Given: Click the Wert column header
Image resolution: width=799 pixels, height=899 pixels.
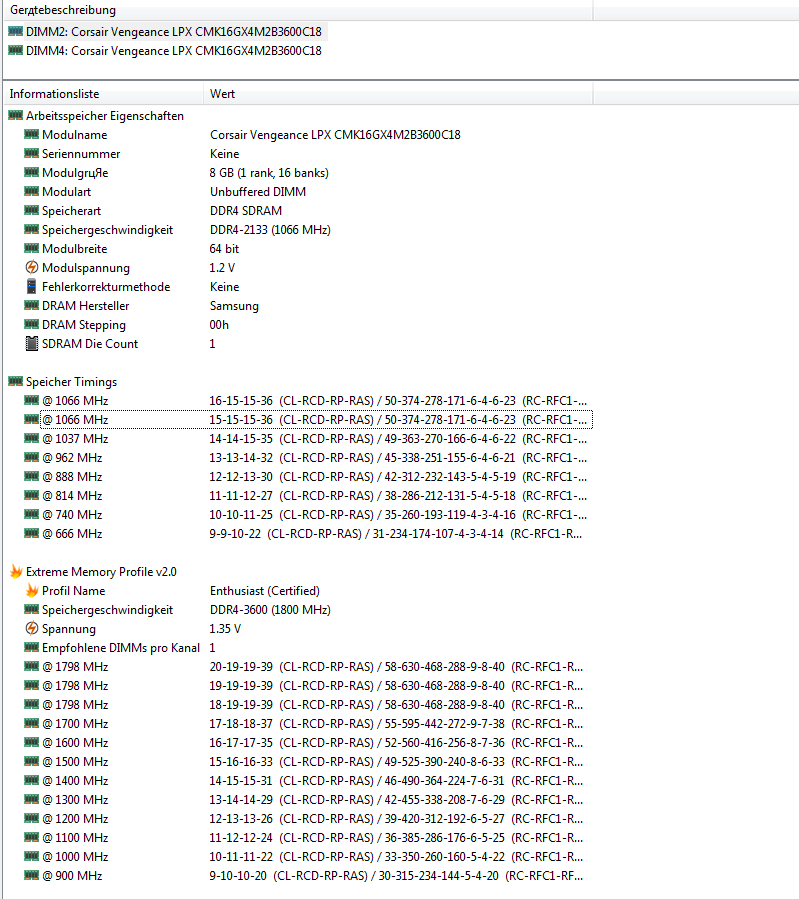Looking at the screenshot, I should [x=398, y=94].
